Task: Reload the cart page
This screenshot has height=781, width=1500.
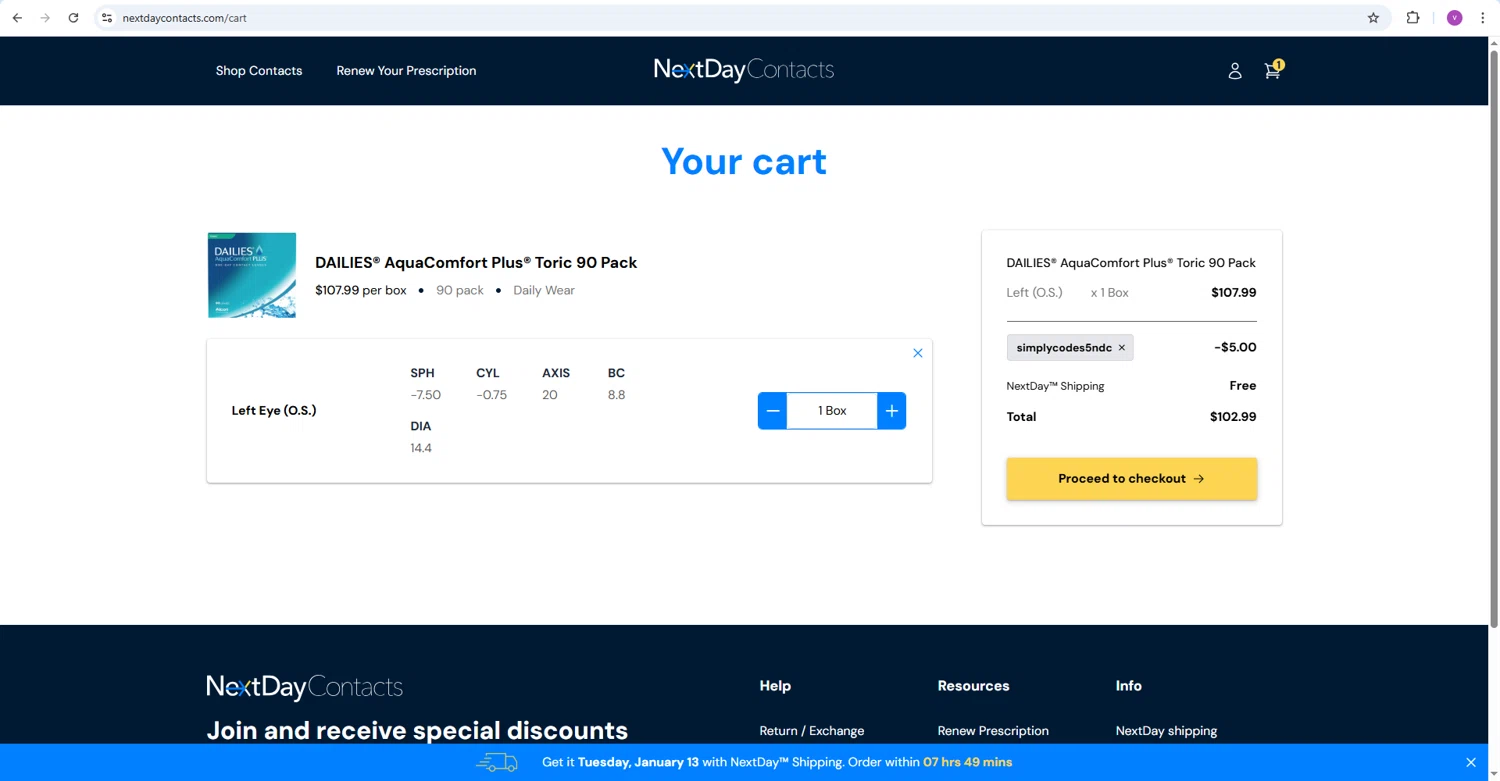Action: pos(73,18)
